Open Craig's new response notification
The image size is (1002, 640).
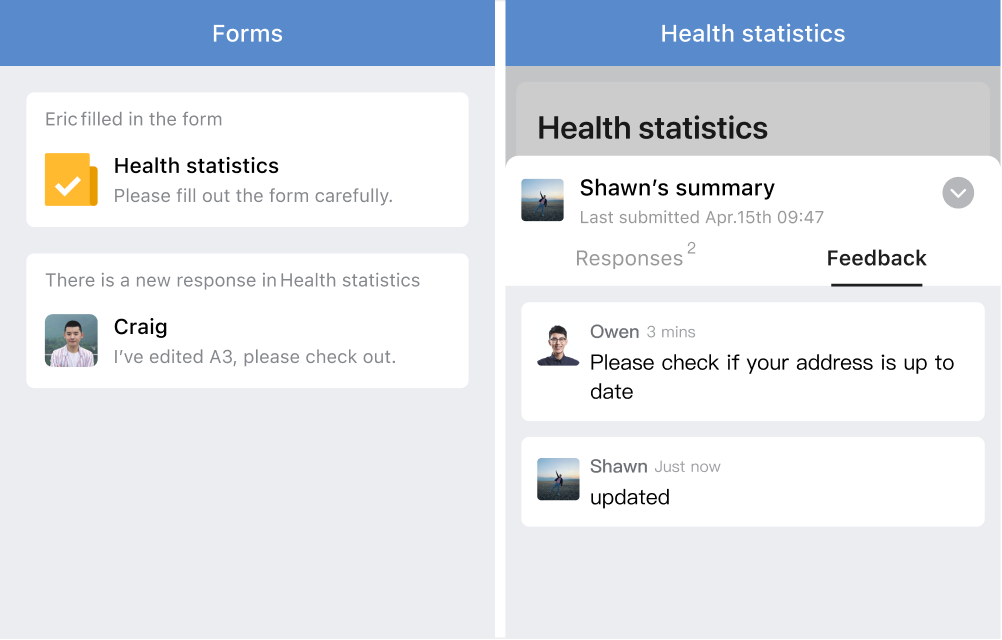point(247,321)
